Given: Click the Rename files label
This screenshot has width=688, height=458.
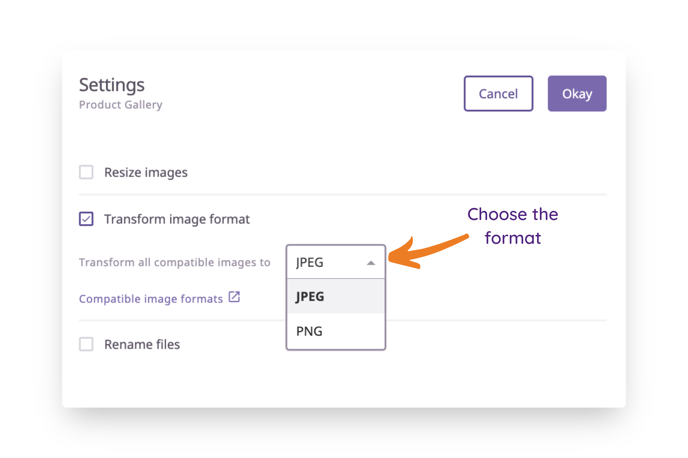Looking at the screenshot, I should (142, 344).
